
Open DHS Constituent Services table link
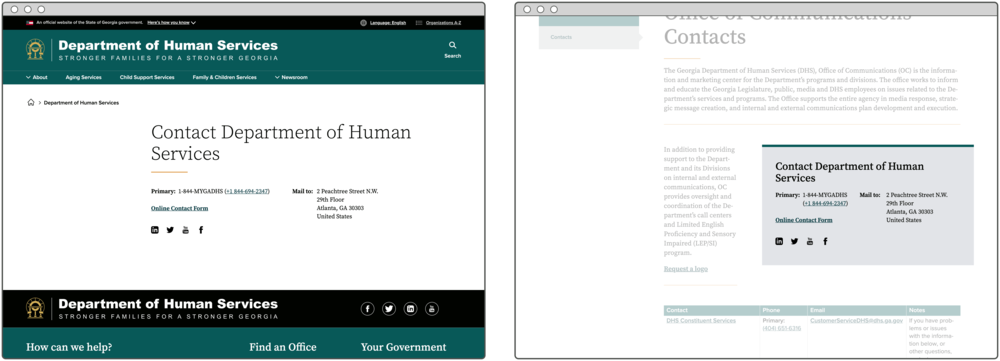pyautogui.click(x=701, y=321)
